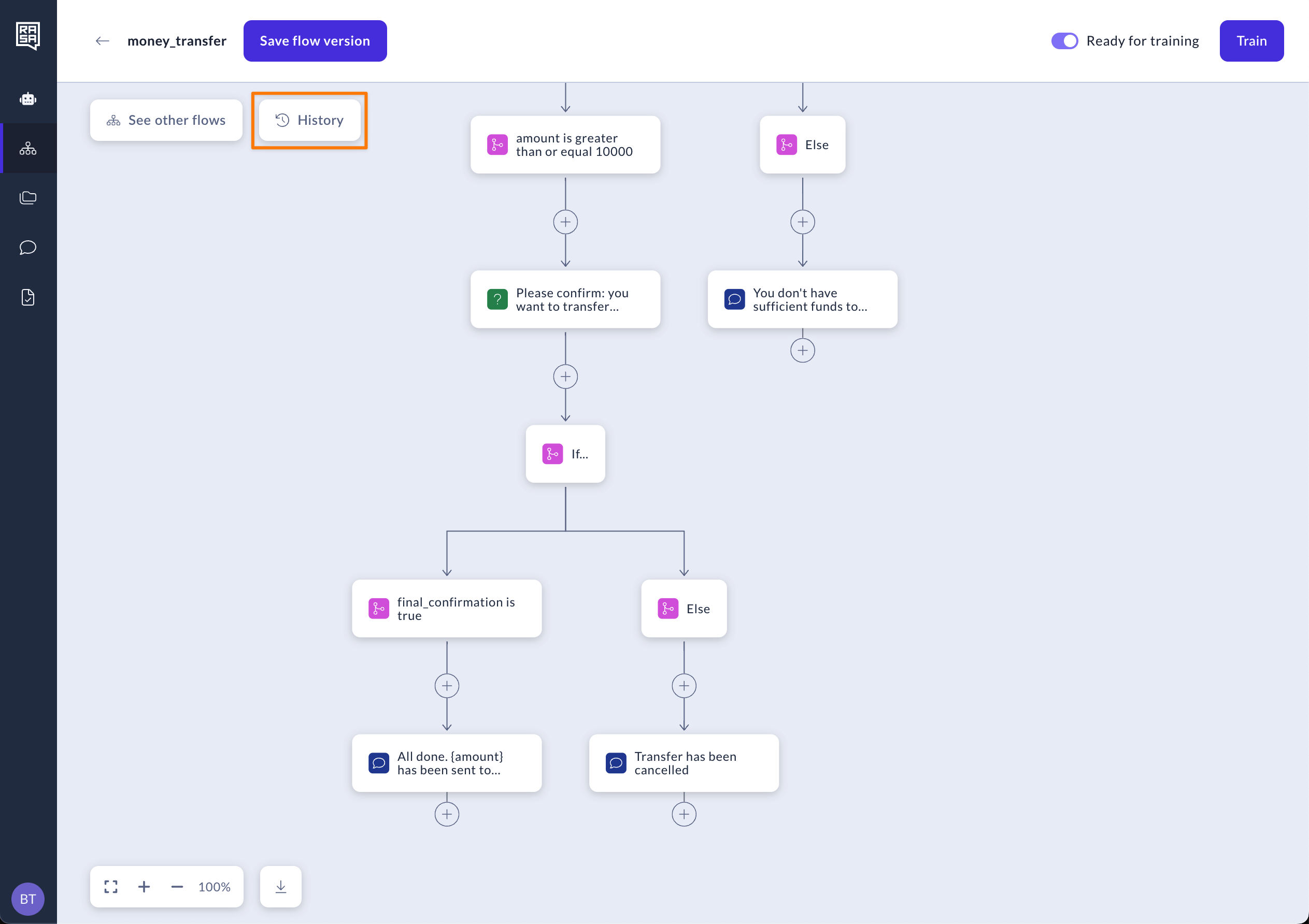Screen dimensions: 1309x924
Task: Click the Save flow version button
Action: pos(315,41)
